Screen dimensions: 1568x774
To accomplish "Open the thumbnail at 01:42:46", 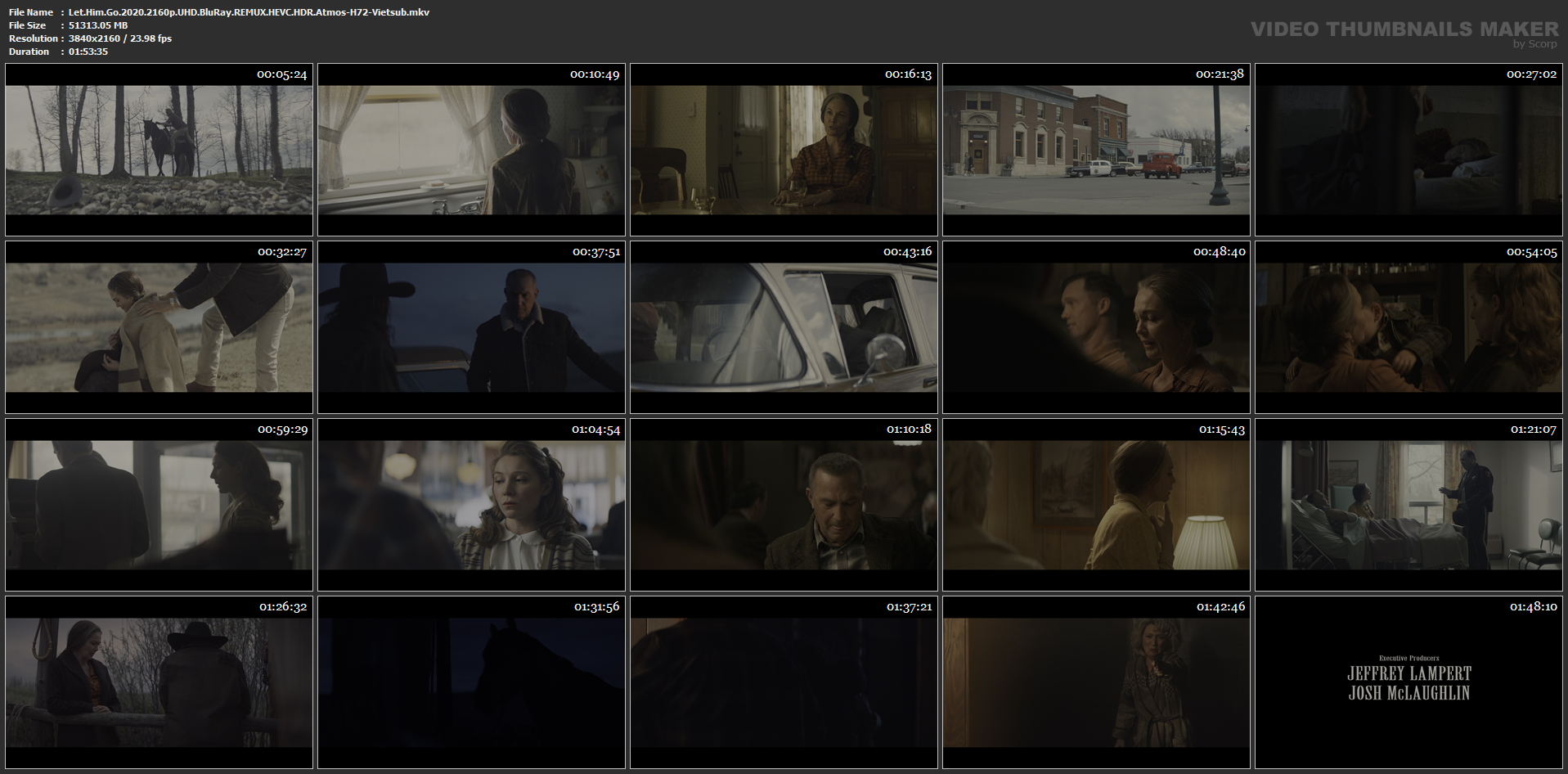I will pyautogui.click(x=1097, y=682).
